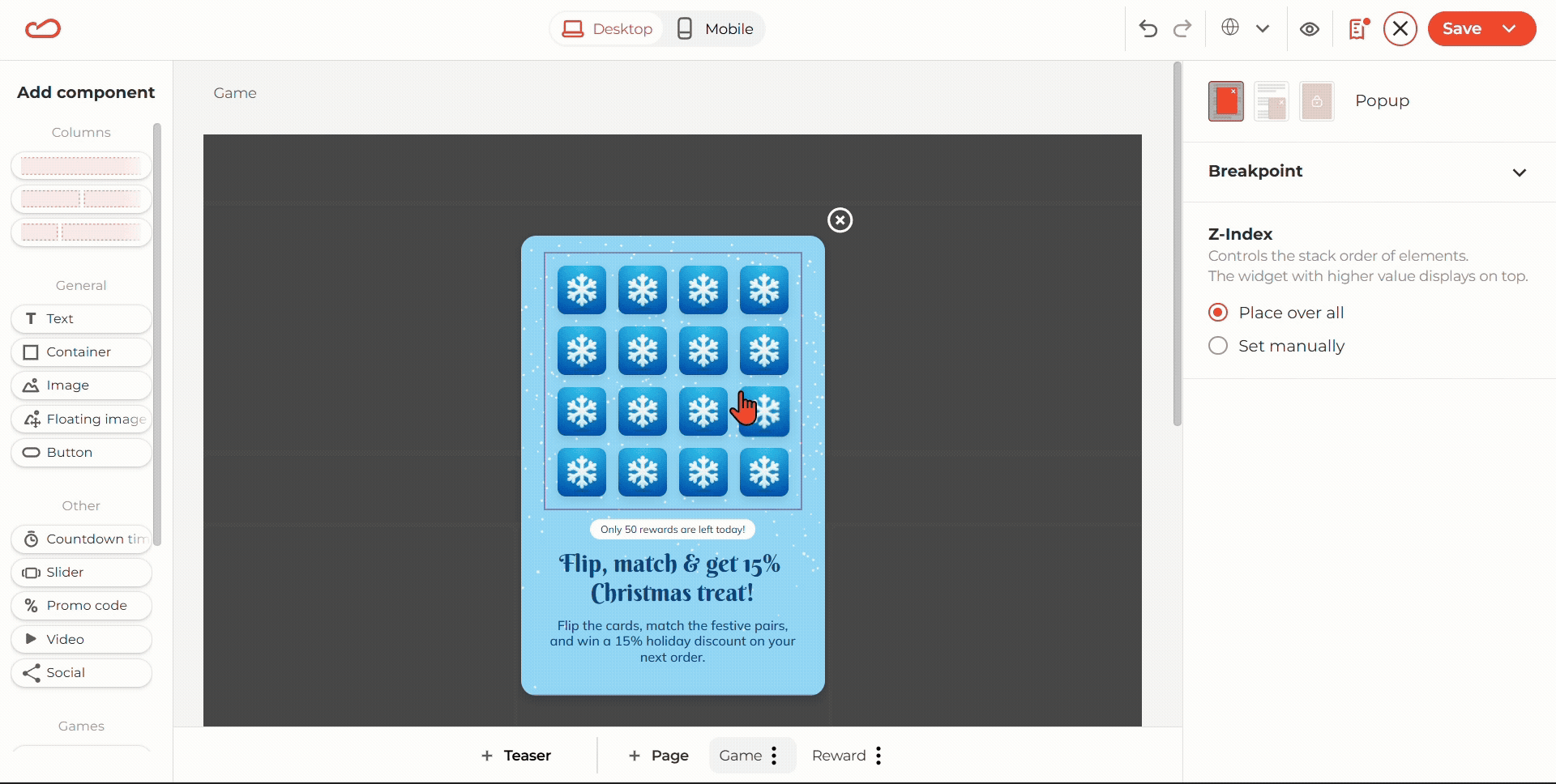This screenshot has width=1556, height=784.
Task: Click the undo arrow icon
Action: click(x=1148, y=29)
